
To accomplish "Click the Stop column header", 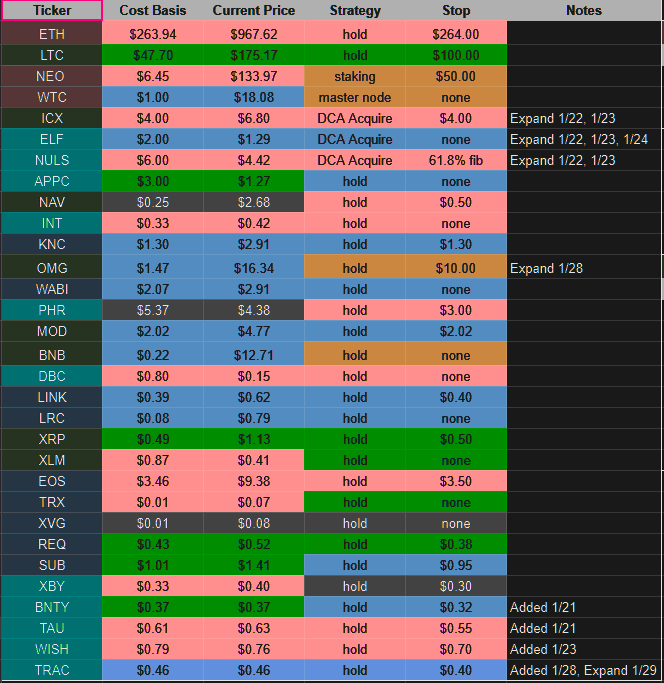I will (456, 10).
